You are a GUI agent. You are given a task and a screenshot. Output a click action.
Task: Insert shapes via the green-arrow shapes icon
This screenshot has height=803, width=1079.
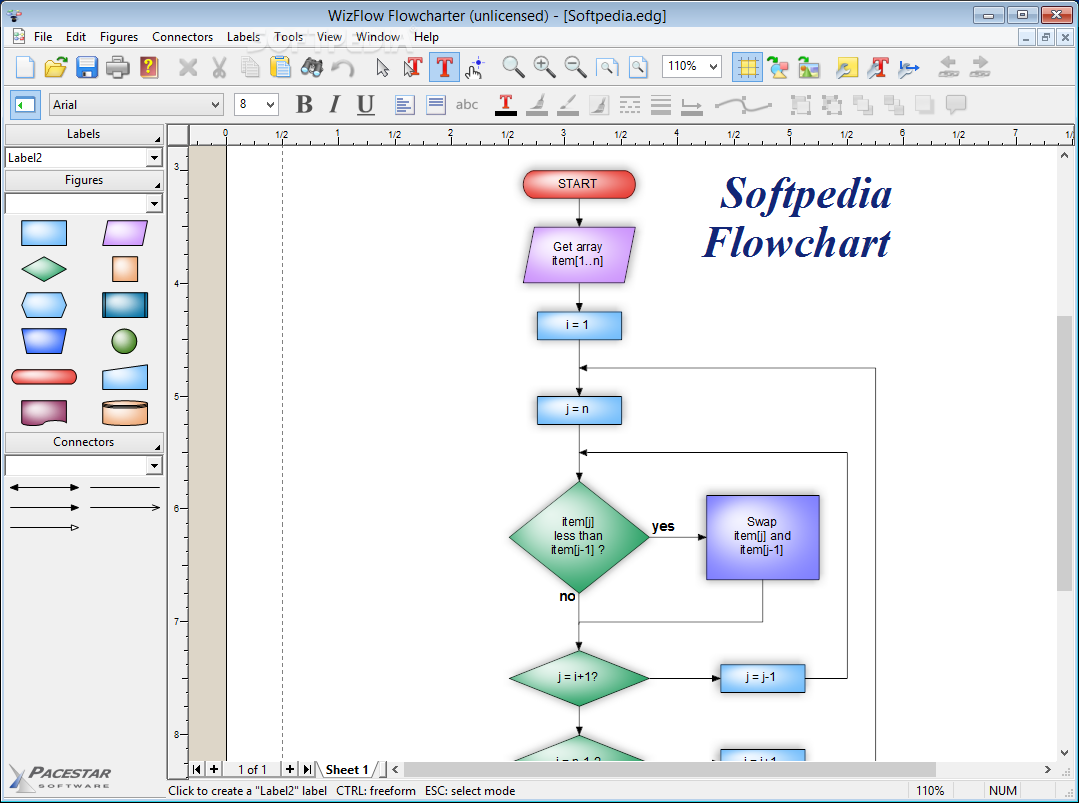(778, 67)
